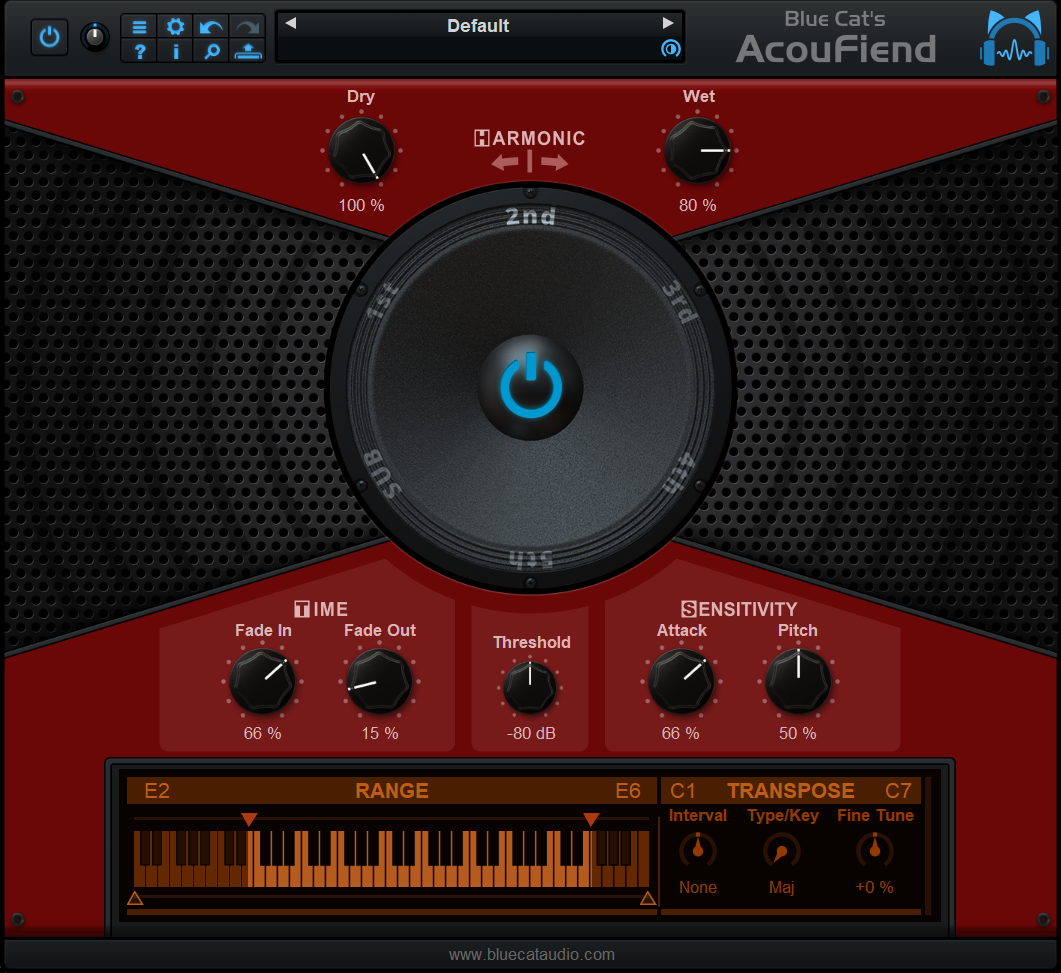Image resolution: width=1061 pixels, height=973 pixels.
Task: Click the Fade In knob
Action: [263, 681]
